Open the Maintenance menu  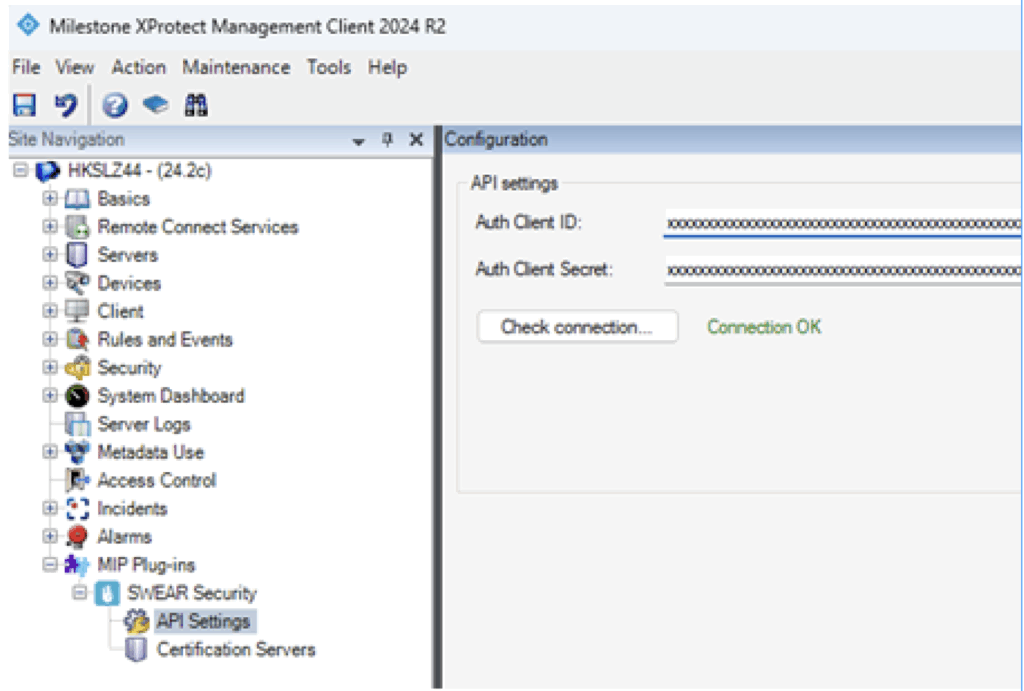click(236, 67)
